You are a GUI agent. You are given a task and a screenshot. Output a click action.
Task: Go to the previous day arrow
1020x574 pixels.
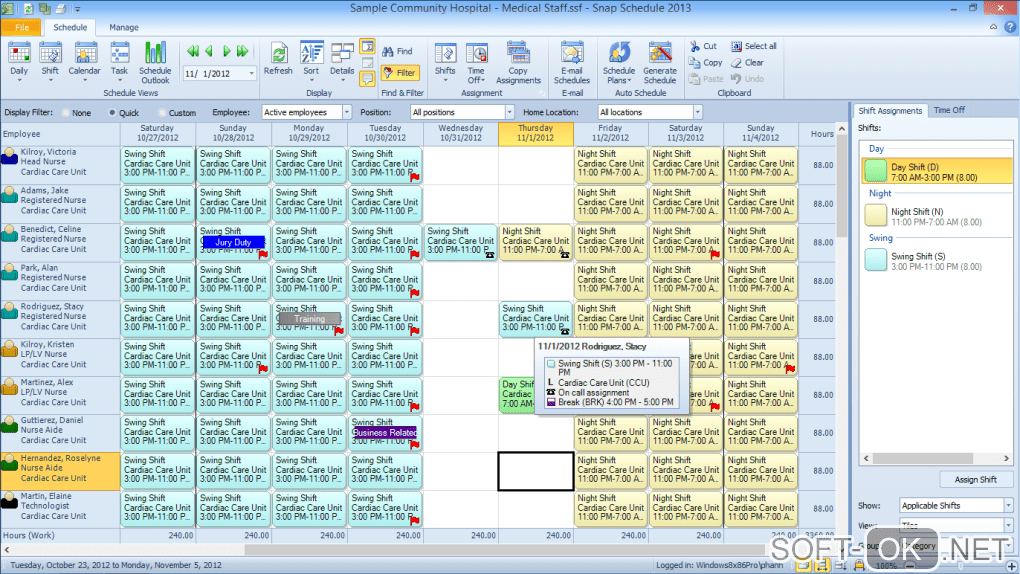(209, 51)
